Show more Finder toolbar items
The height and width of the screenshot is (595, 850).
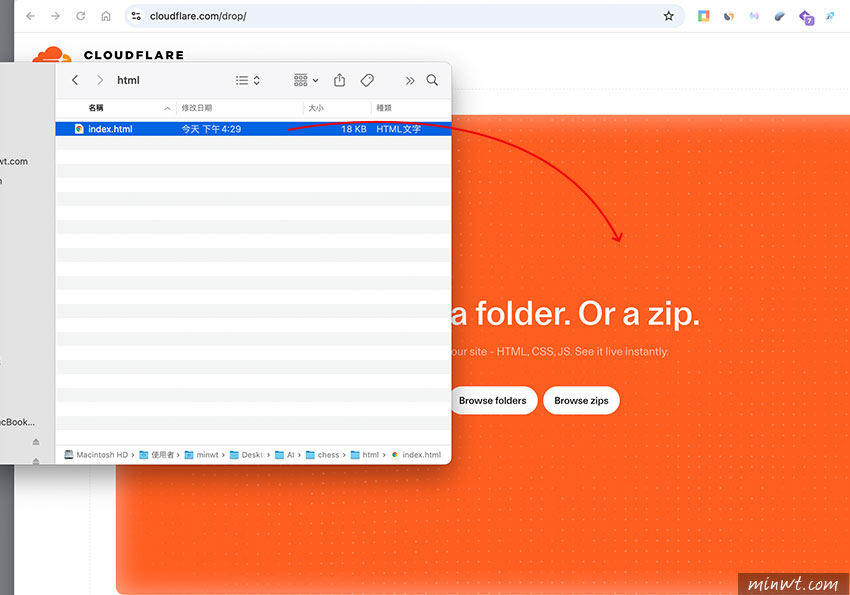pos(410,81)
